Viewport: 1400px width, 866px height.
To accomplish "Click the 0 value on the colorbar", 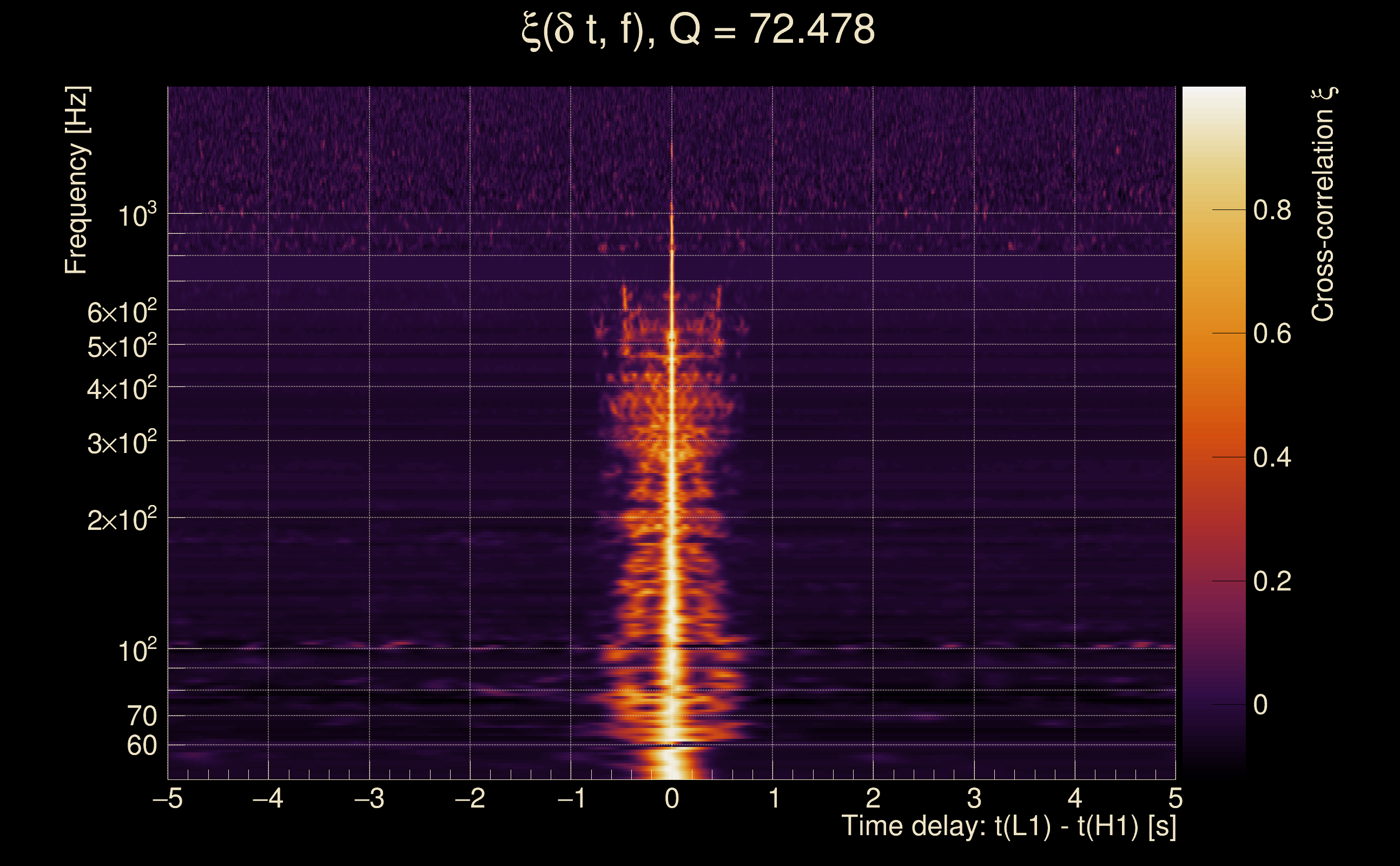I will 1260,705.
